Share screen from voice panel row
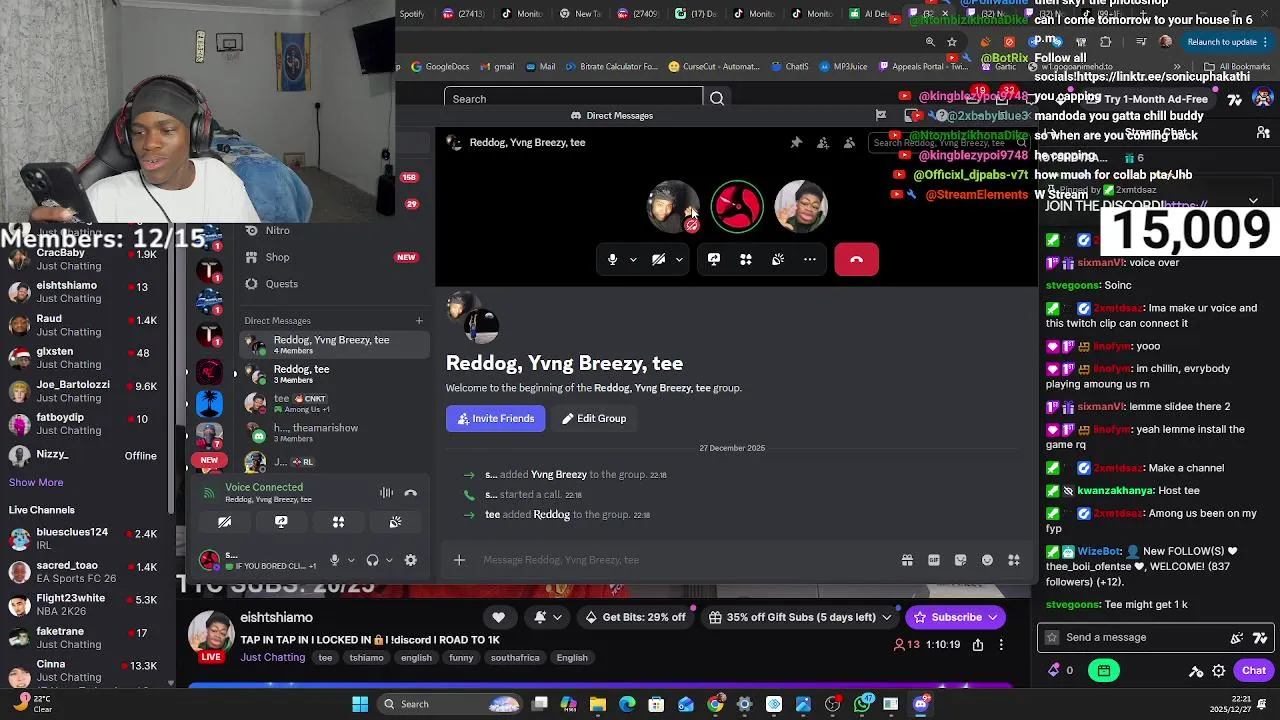The image size is (1280, 720). click(281, 522)
